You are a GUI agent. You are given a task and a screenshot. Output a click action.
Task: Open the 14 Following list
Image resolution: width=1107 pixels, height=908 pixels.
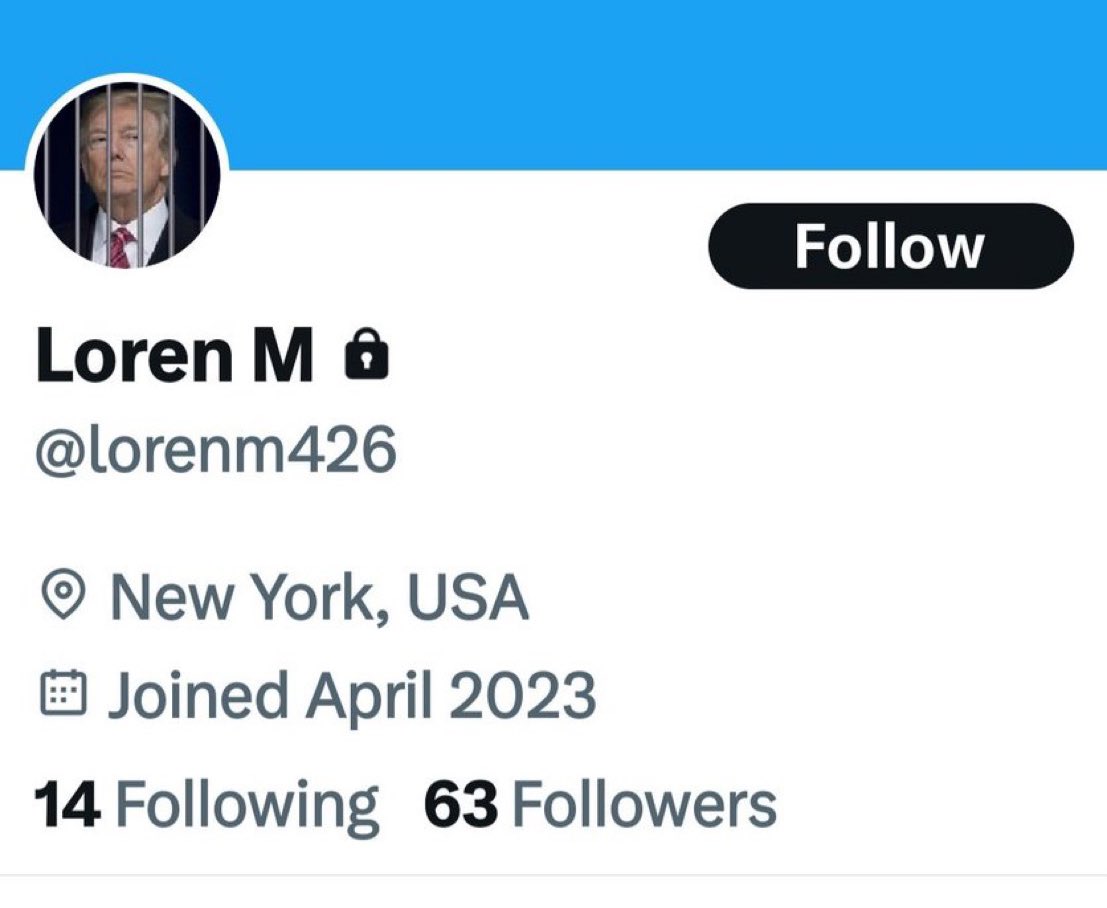pos(207,804)
